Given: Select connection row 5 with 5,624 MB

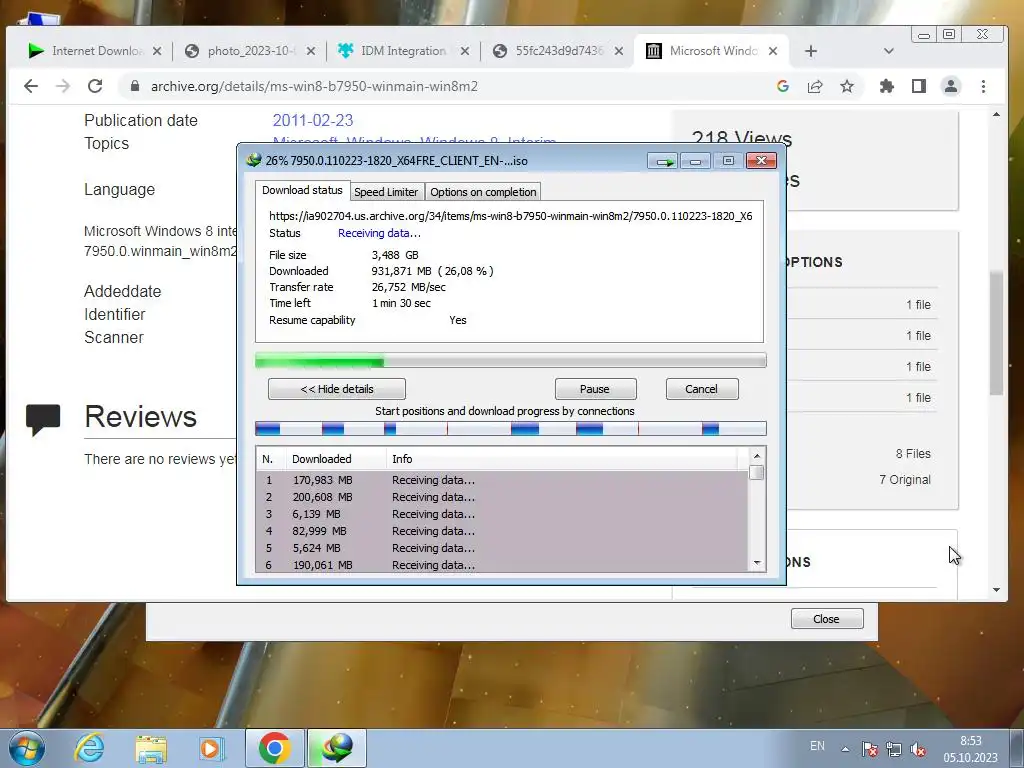Looking at the screenshot, I should coord(502,548).
